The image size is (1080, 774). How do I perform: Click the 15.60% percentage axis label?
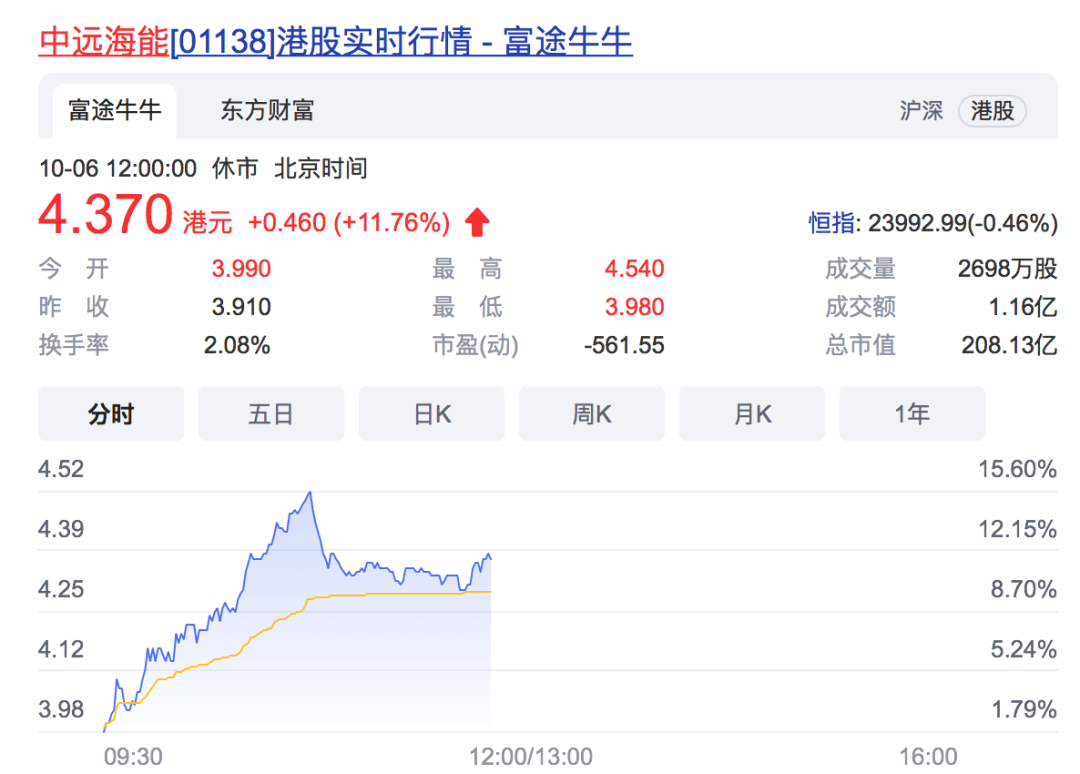[x=1017, y=469]
